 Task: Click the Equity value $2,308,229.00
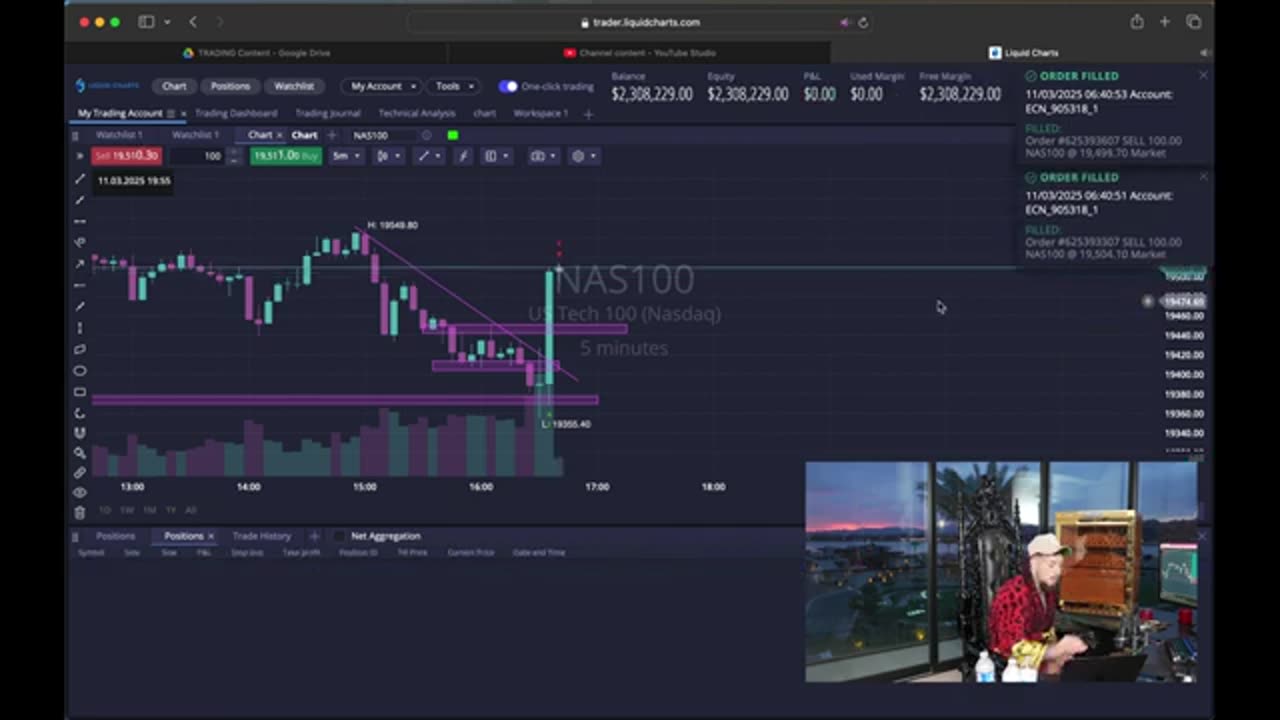click(748, 94)
